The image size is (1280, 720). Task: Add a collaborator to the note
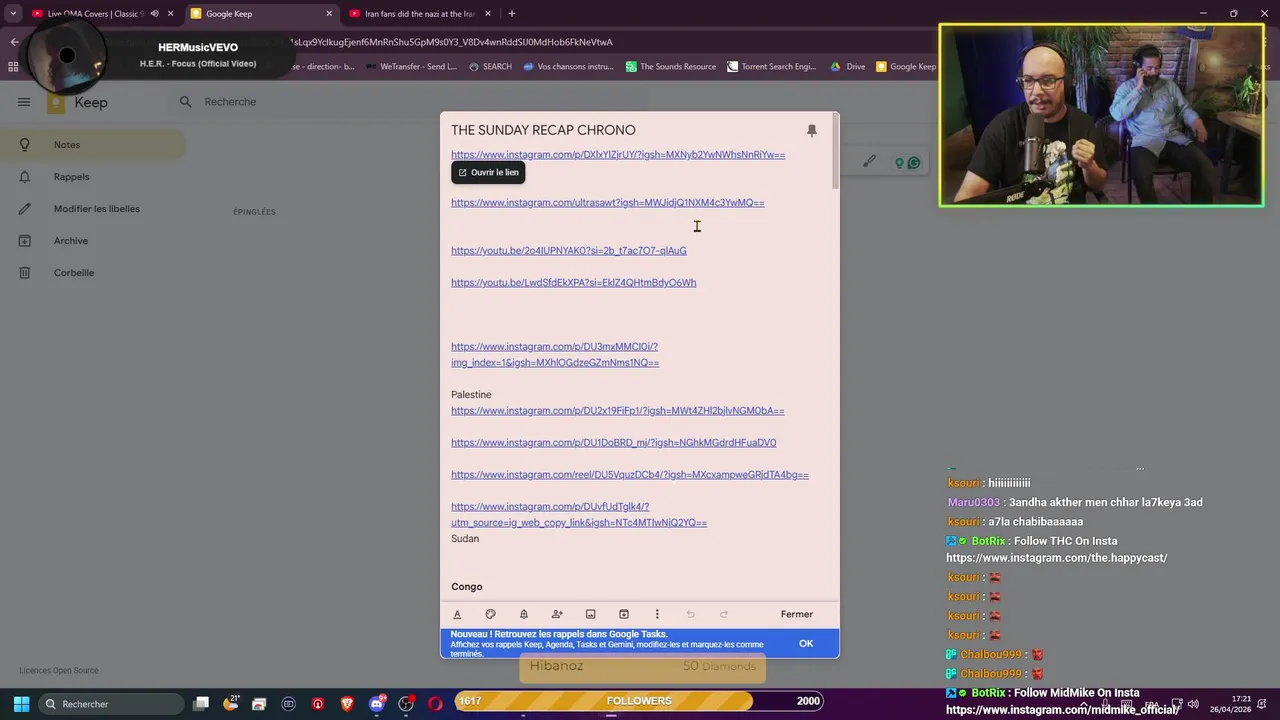[x=557, y=614]
